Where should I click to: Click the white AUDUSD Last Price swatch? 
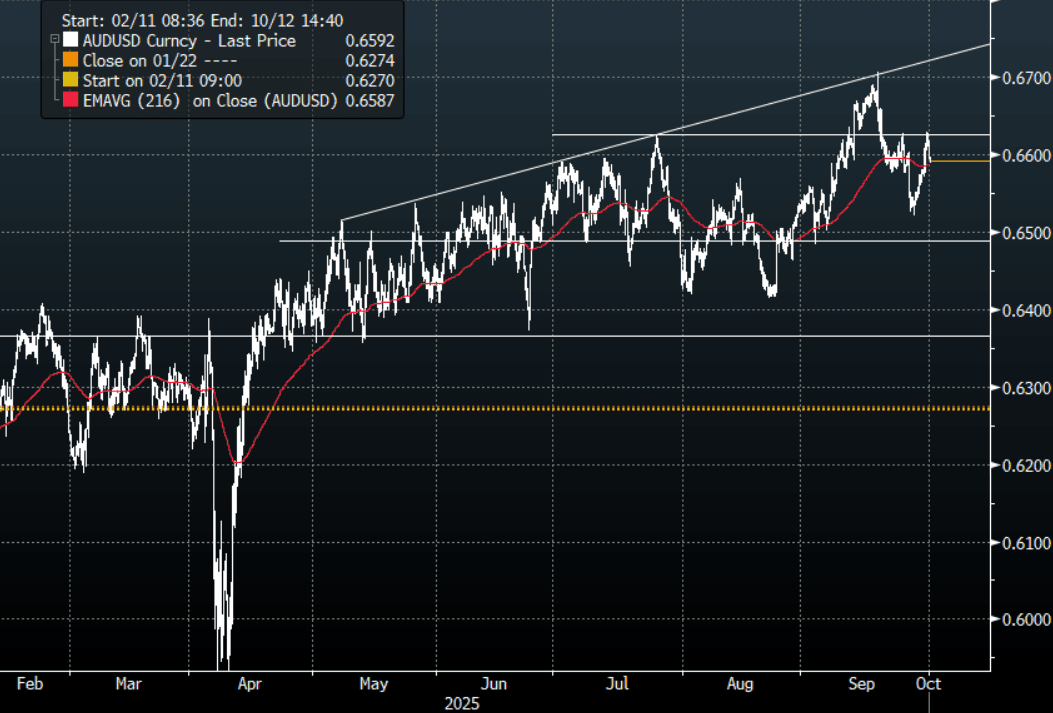(71, 40)
